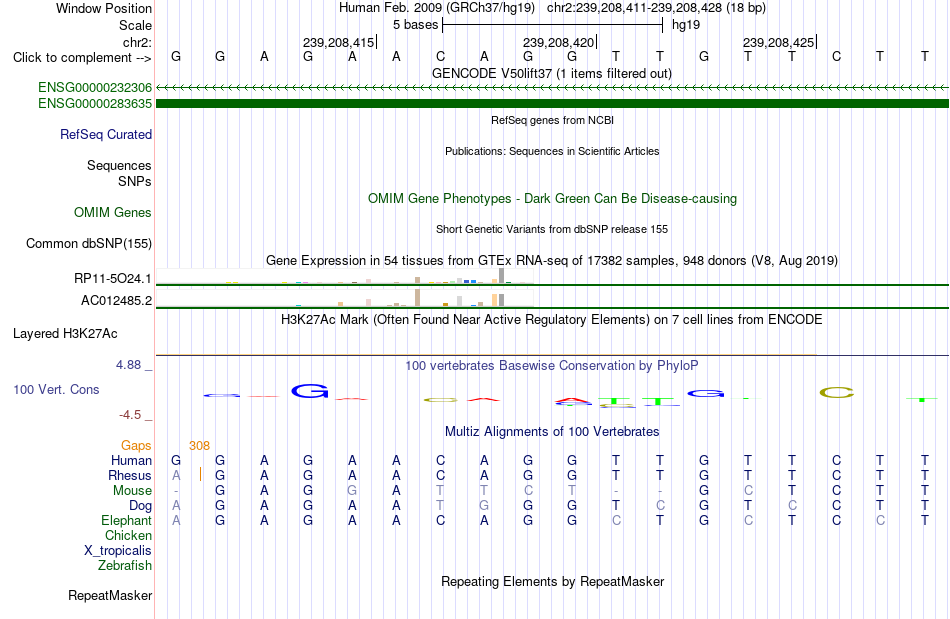
Task: Click the PhyloP Basewise Conservation title
Action: [552, 366]
